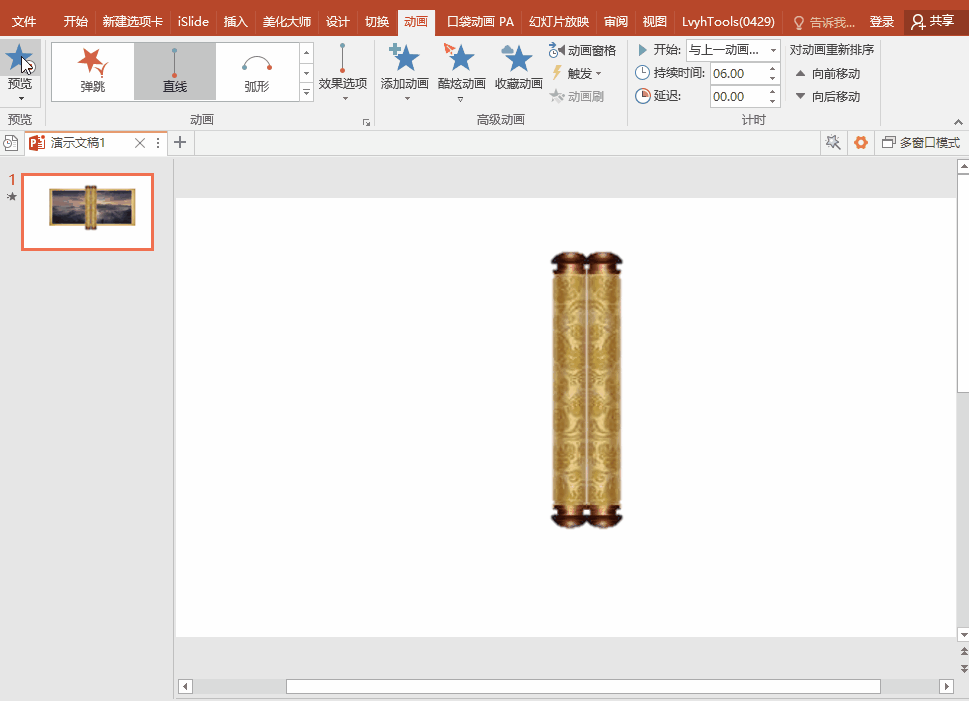
Task: Click the orange gear settings icon
Action: [859, 143]
